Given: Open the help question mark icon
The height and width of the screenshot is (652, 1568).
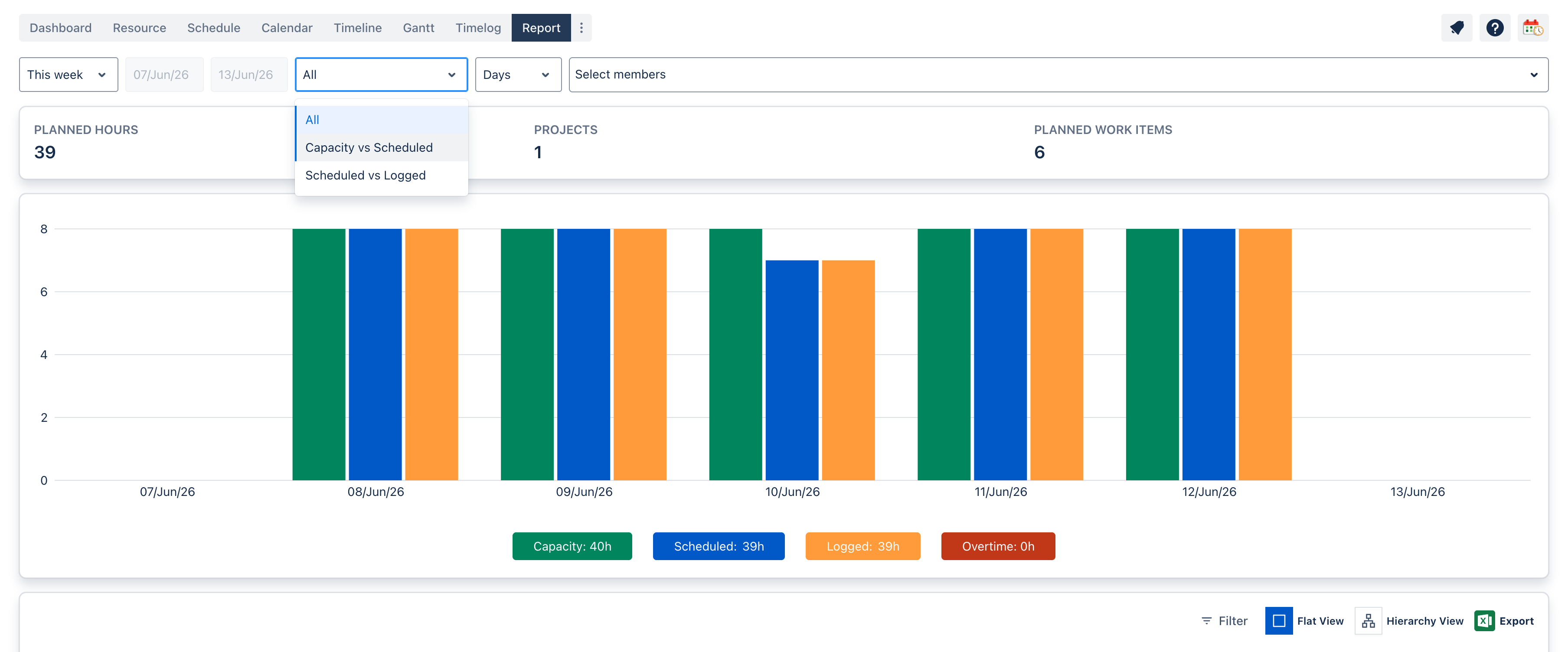Looking at the screenshot, I should [x=1494, y=28].
